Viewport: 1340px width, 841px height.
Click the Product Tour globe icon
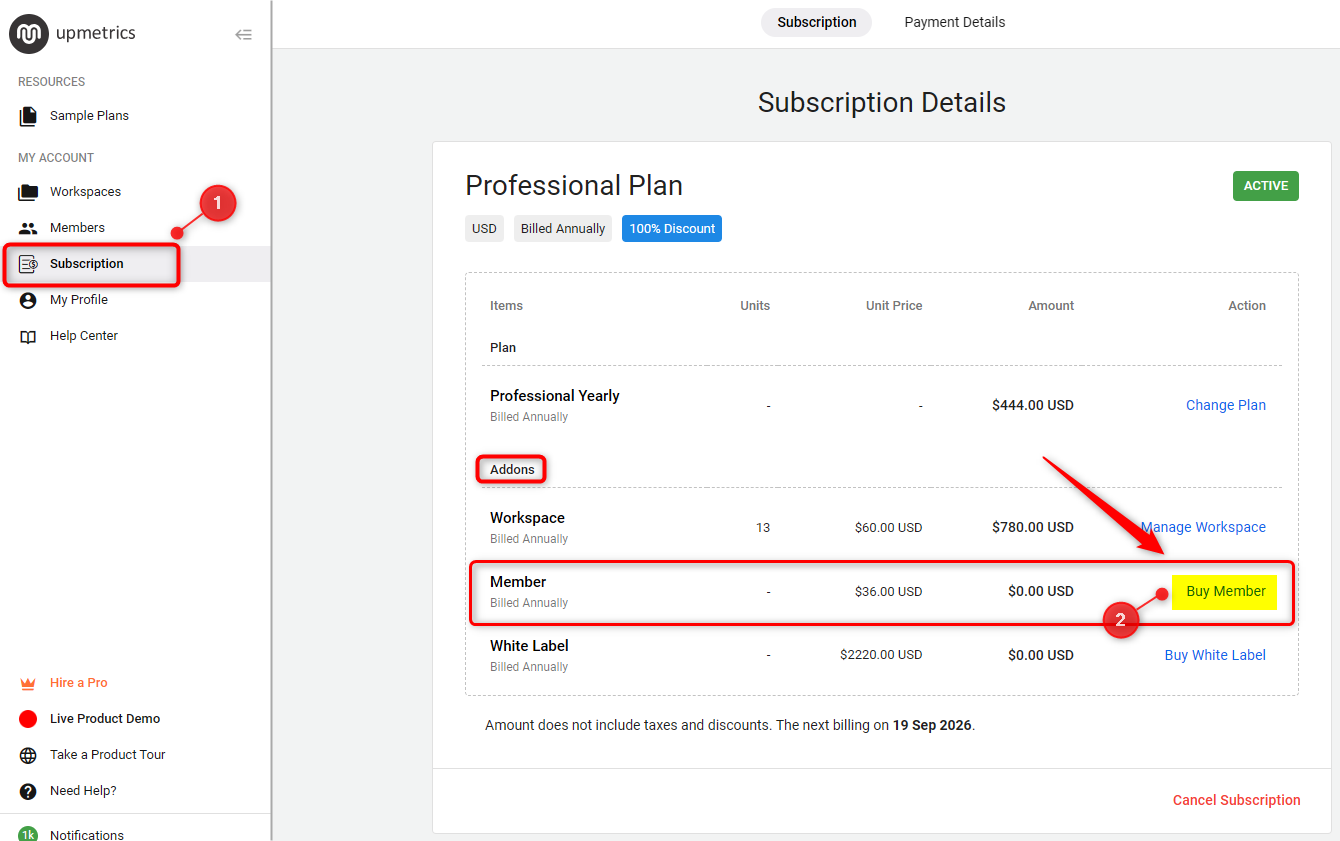28,755
